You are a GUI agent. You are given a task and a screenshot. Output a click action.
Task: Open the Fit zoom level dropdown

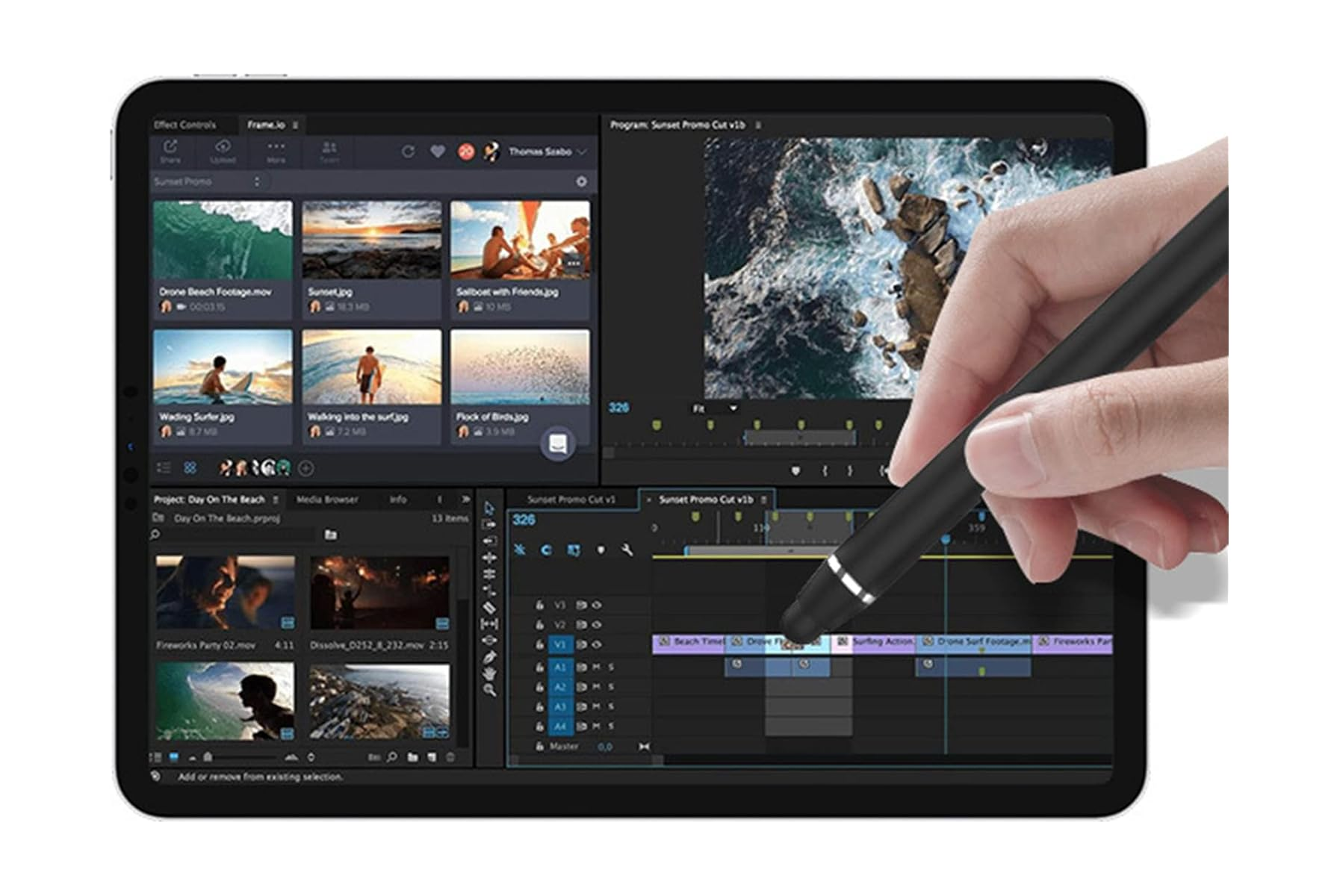(715, 408)
